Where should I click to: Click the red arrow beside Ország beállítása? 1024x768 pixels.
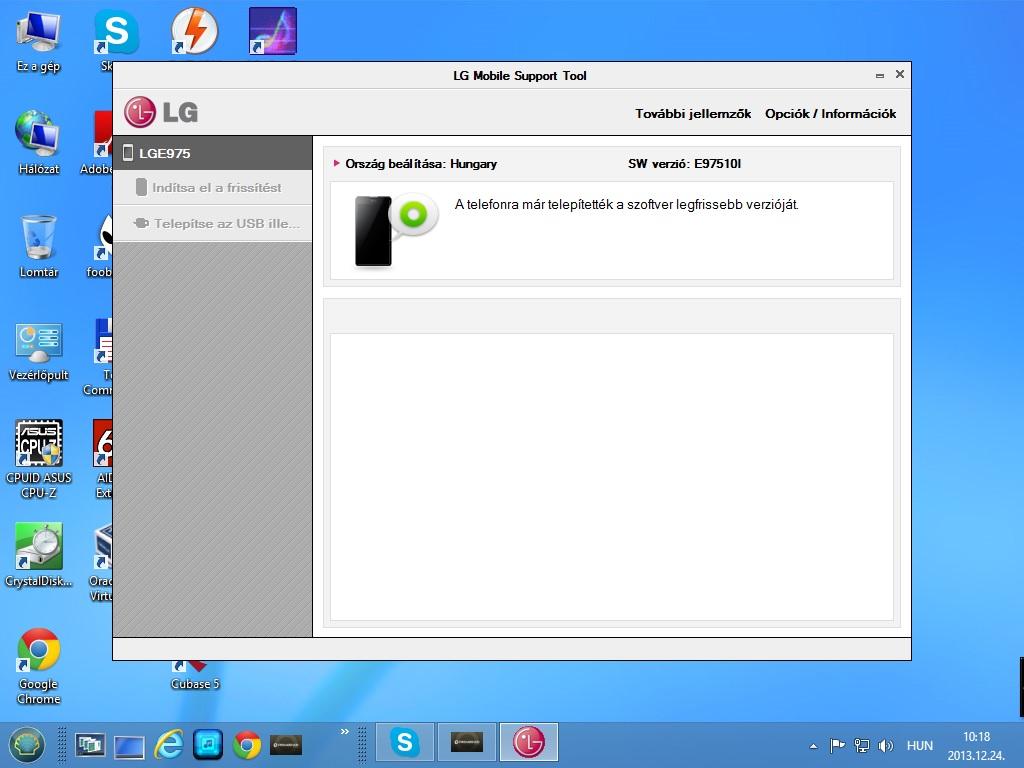pyautogui.click(x=336, y=163)
